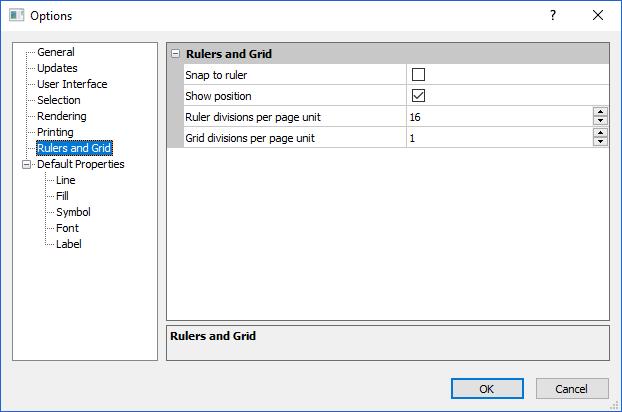Uncheck the Show position checkbox
The width and height of the screenshot is (622, 412).
[x=418, y=96]
